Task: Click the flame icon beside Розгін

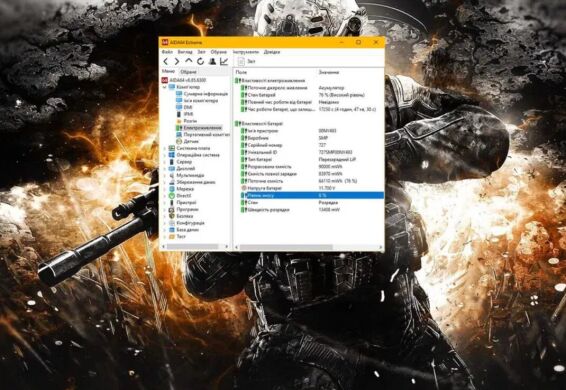Action: pyautogui.click(x=179, y=121)
